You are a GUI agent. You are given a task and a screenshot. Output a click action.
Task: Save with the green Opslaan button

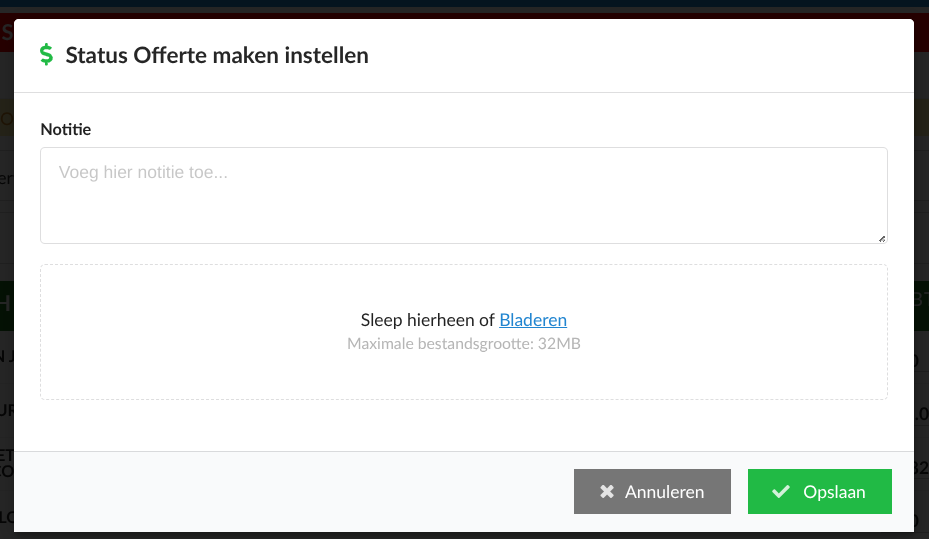point(819,492)
